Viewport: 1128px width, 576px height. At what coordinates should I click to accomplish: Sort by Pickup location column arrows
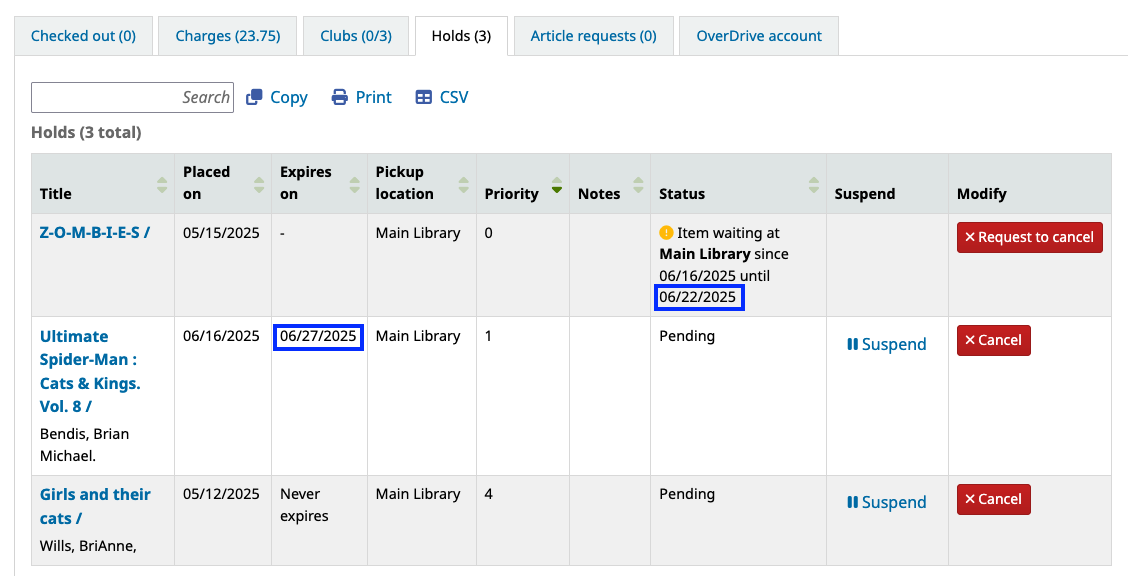(463, 184)
